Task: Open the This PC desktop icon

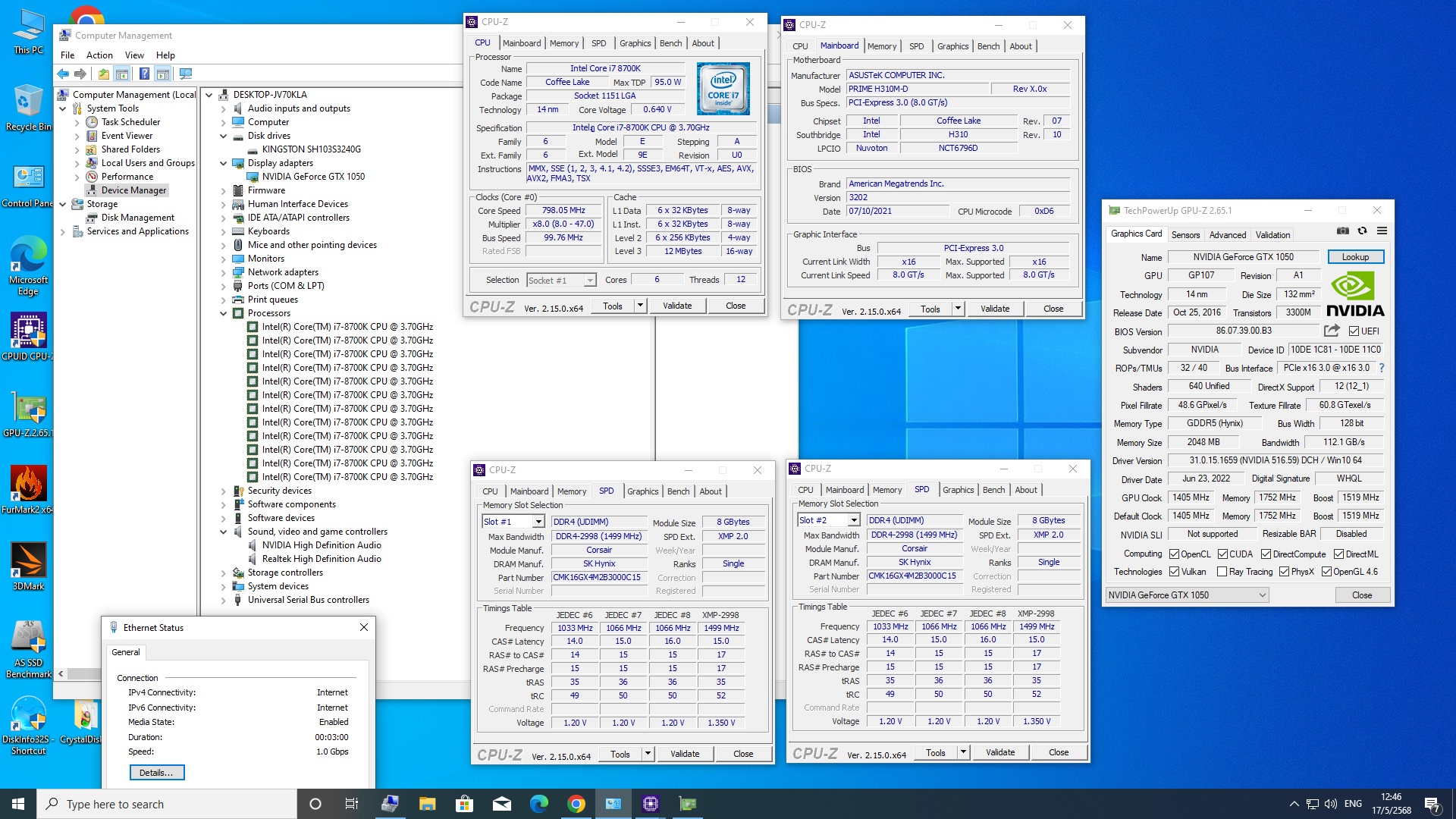Action: coord(28,32)
